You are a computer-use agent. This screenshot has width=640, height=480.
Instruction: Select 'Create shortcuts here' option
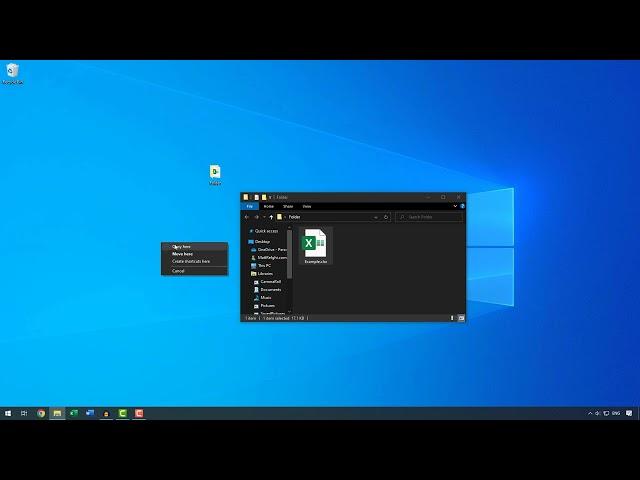click(x=194, y=261)
